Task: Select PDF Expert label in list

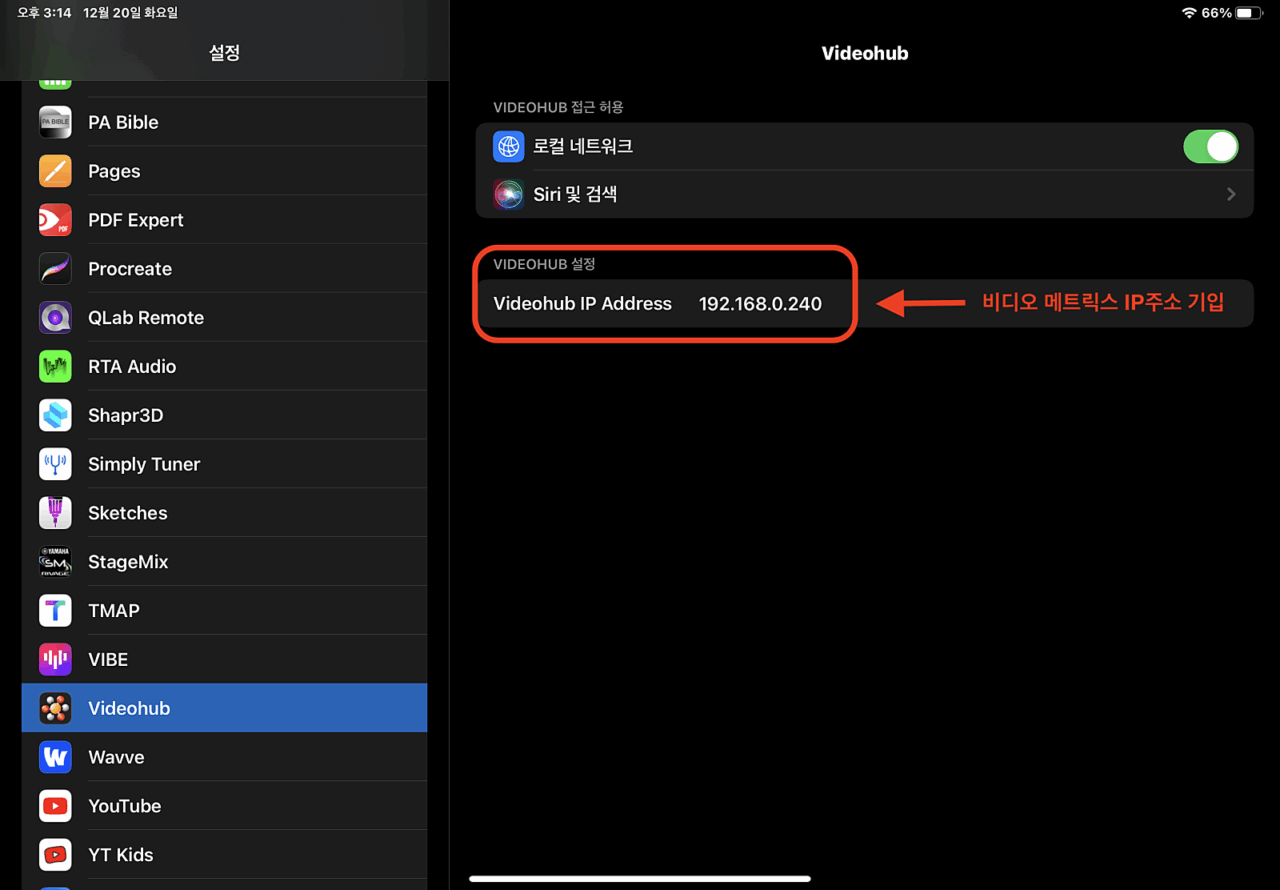Action: pos(136,220)
